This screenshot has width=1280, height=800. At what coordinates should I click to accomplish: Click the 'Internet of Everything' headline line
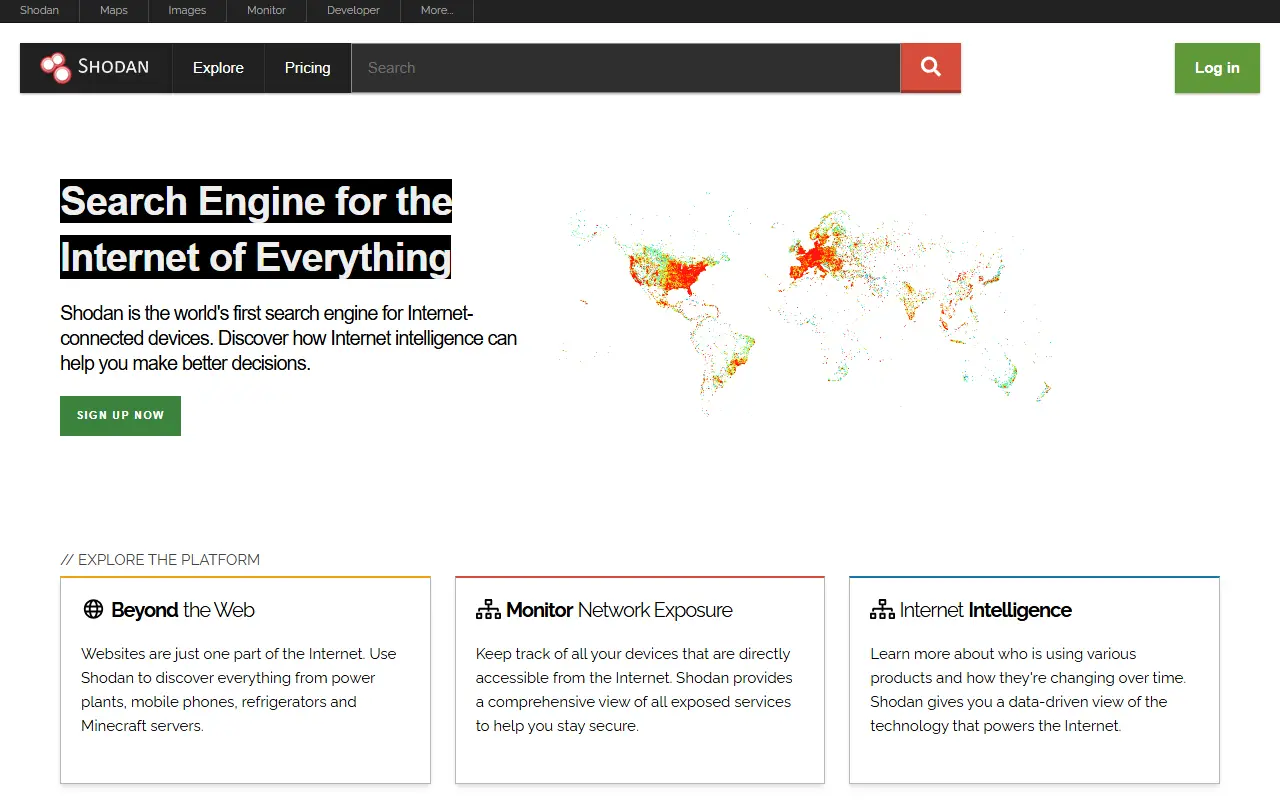point(256,257)
